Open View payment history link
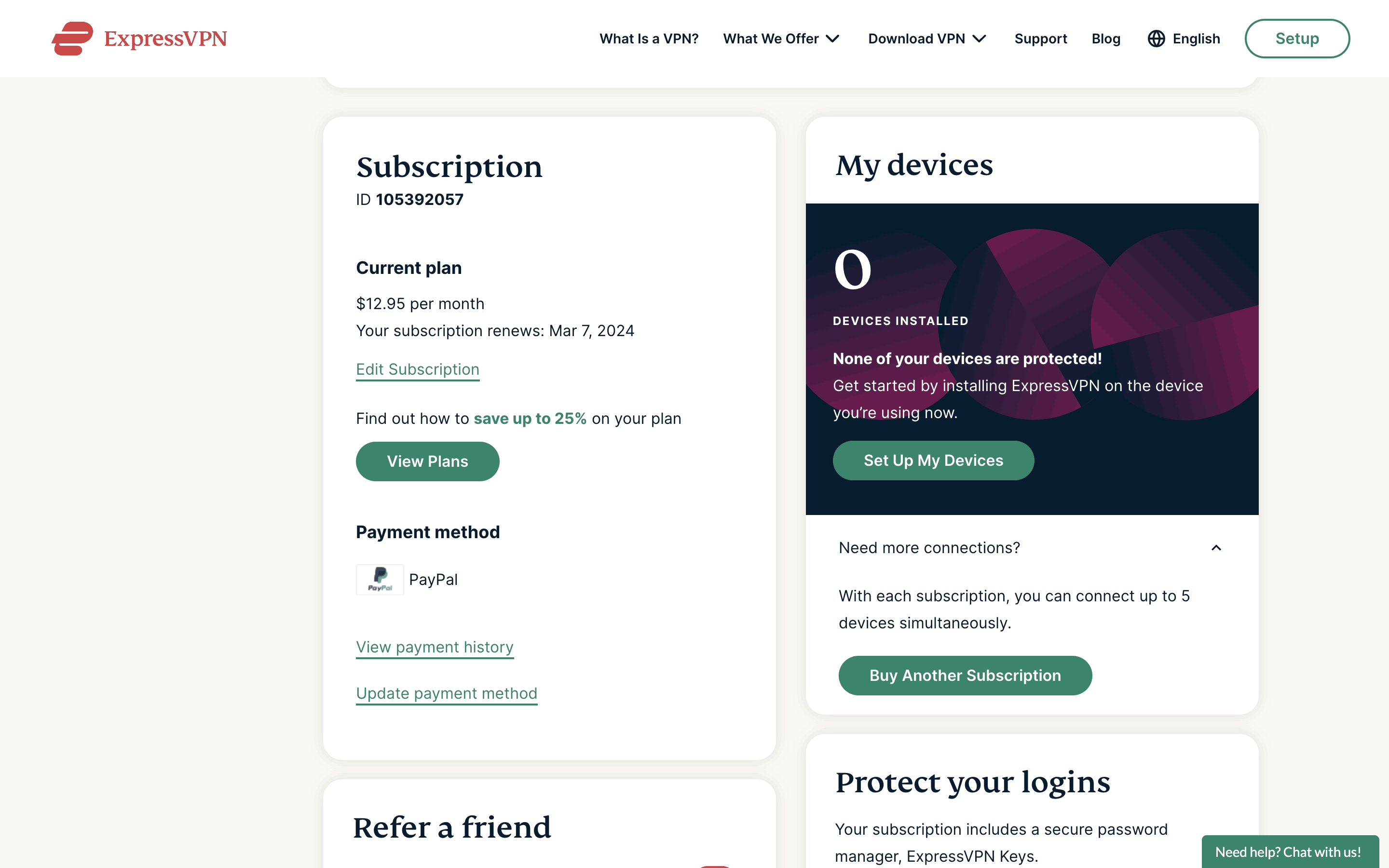 [x=435, y=647]
